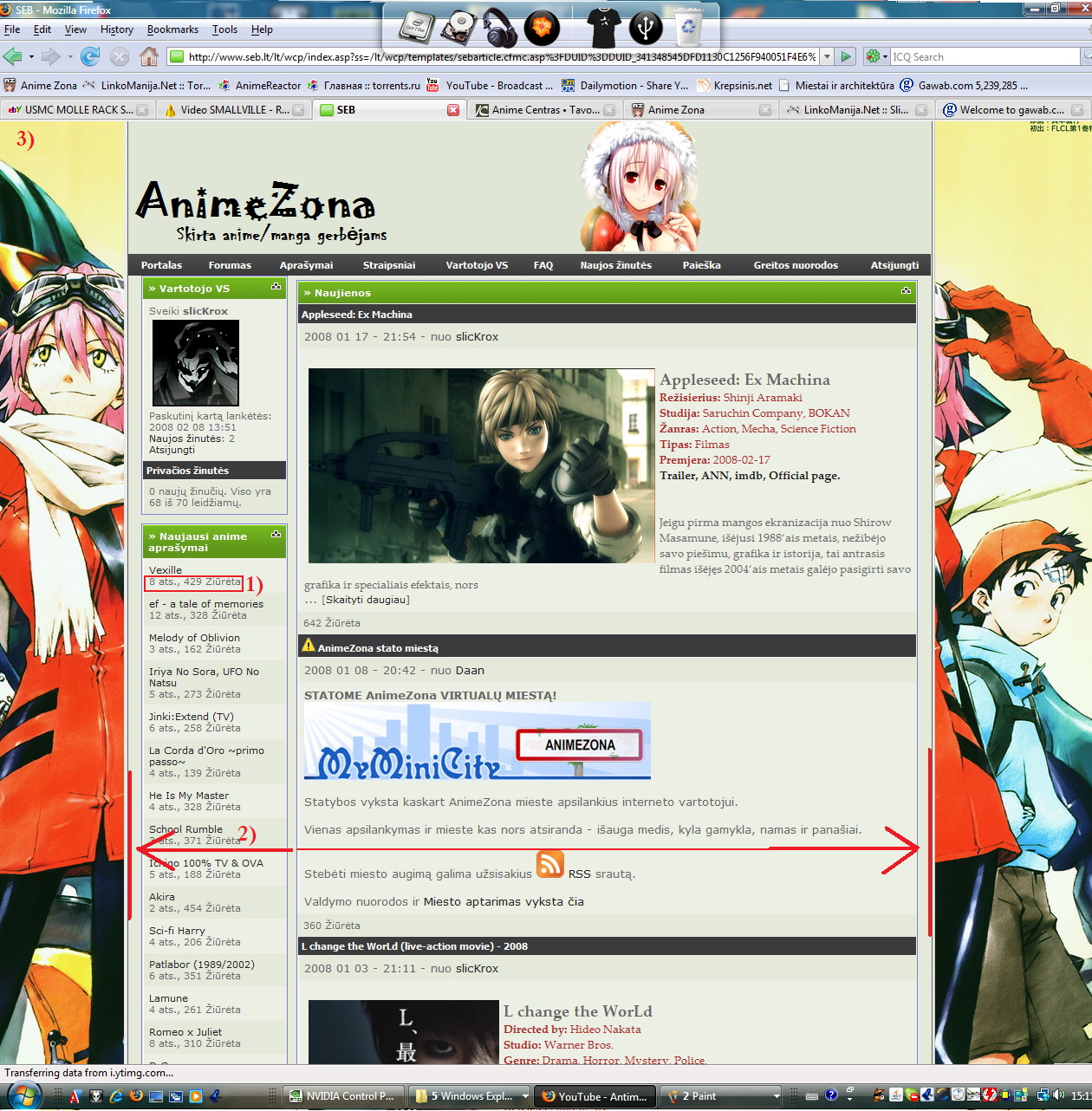Click the Appleseed Ex Machina article image

point(481,465)
